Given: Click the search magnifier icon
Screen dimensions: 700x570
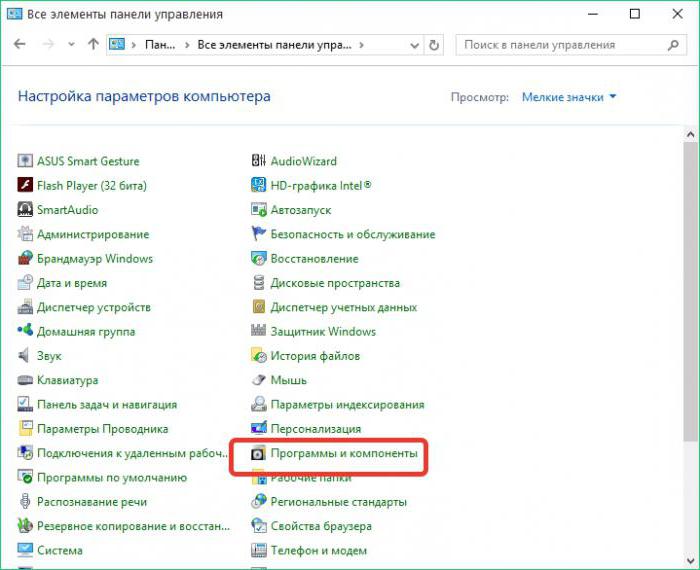Looking at the screenshot, I should (673, 45).
